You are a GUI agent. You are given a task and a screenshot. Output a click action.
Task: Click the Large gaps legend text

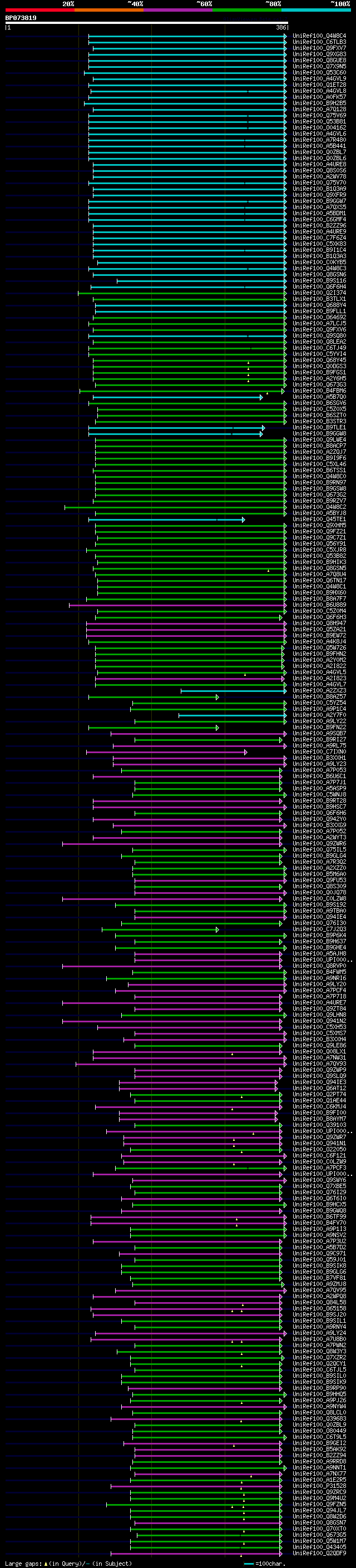68,1563
